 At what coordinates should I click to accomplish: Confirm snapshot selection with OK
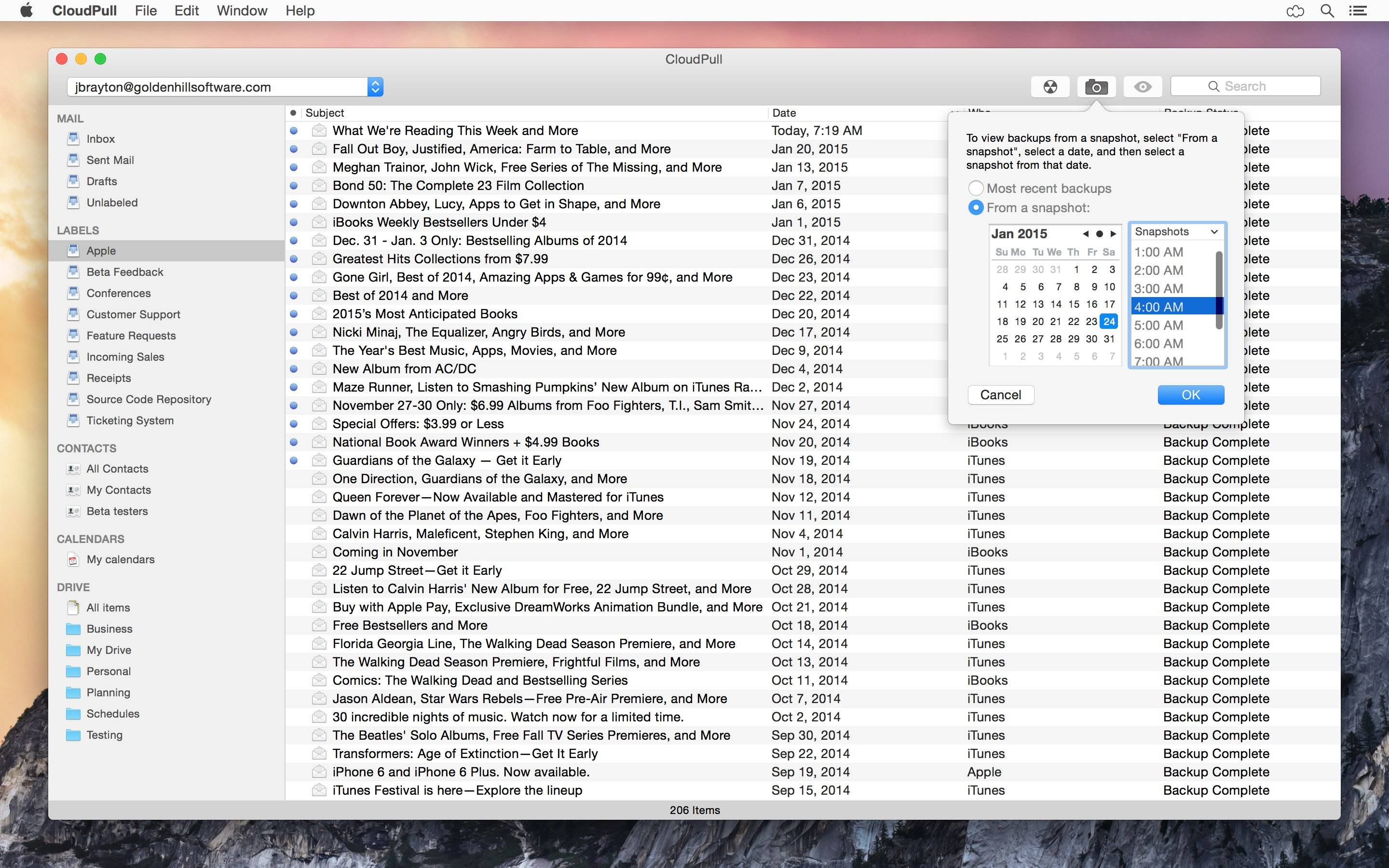[x=1190, y=394]
